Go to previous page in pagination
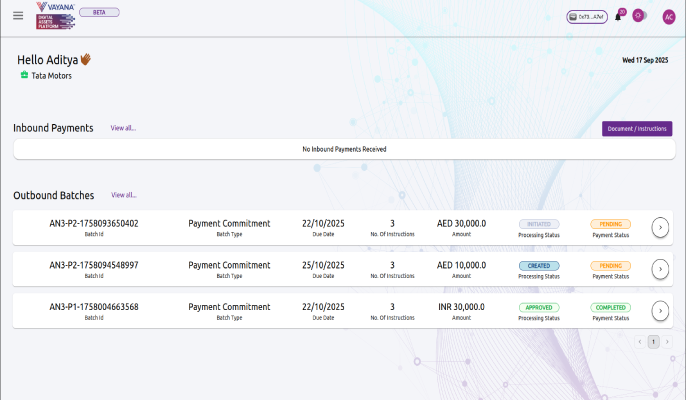 (x=640, y=342)
